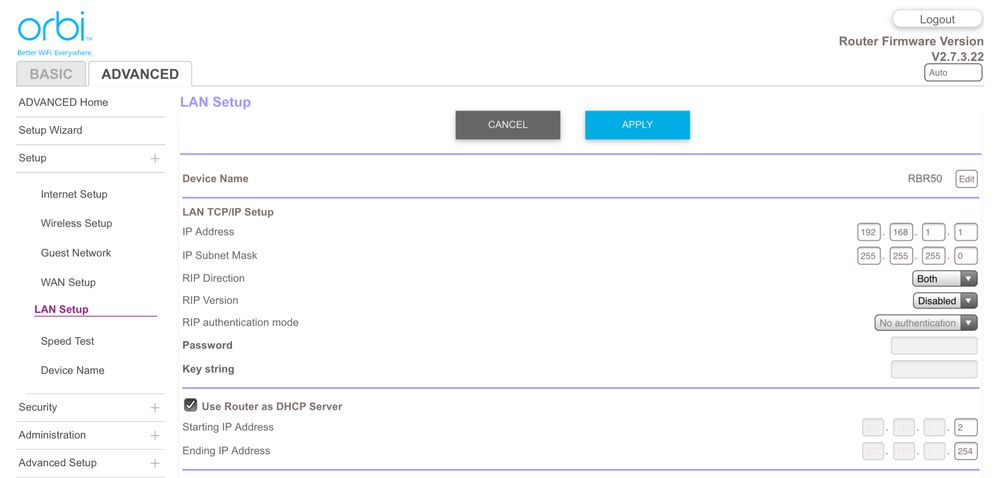Image resolution: width=998 pixels, height=478 pixels.
Task: Click the last octet of IP Address
Action: 965,232
